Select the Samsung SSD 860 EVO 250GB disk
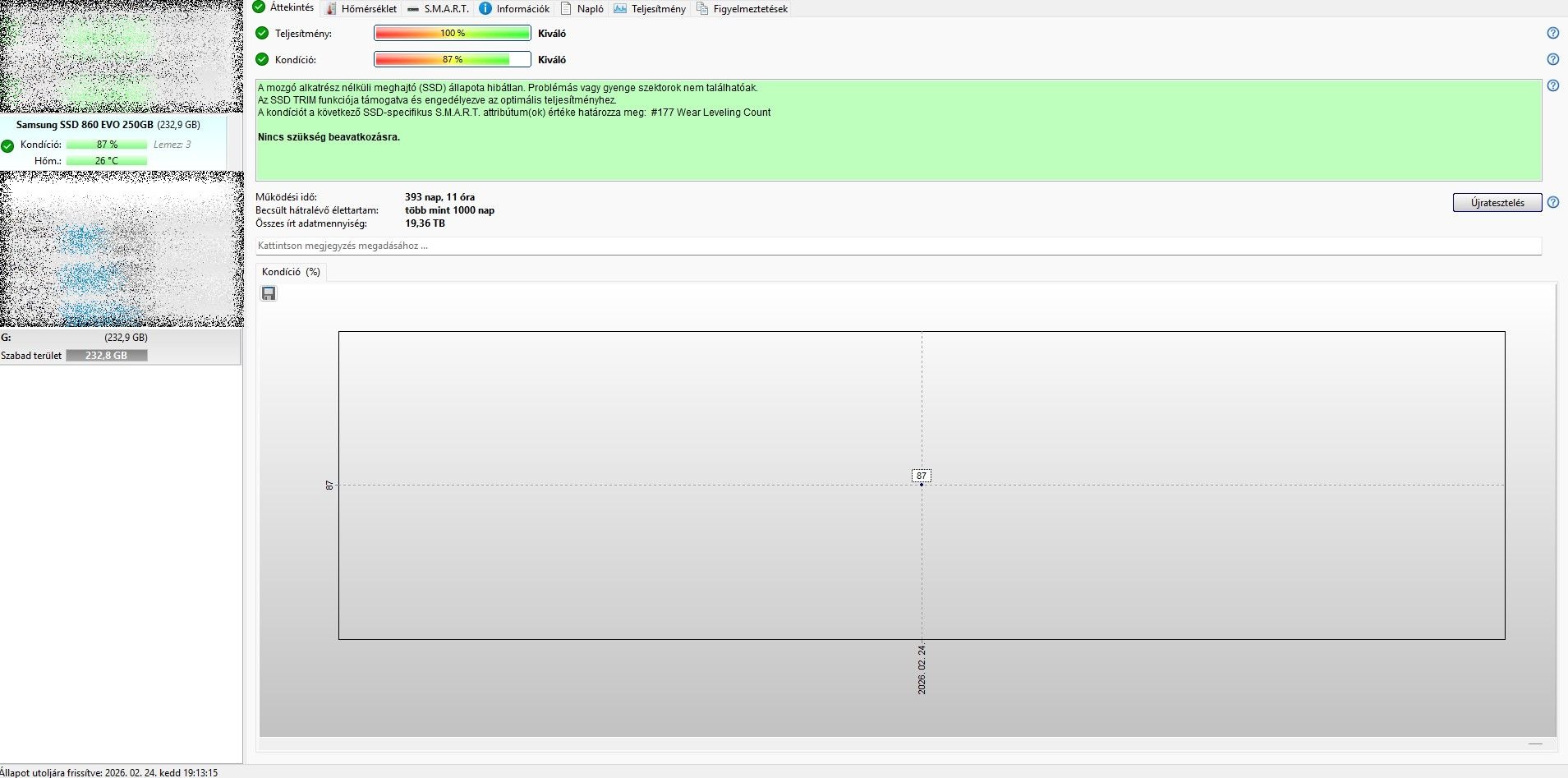 click(x=113, y=142)
